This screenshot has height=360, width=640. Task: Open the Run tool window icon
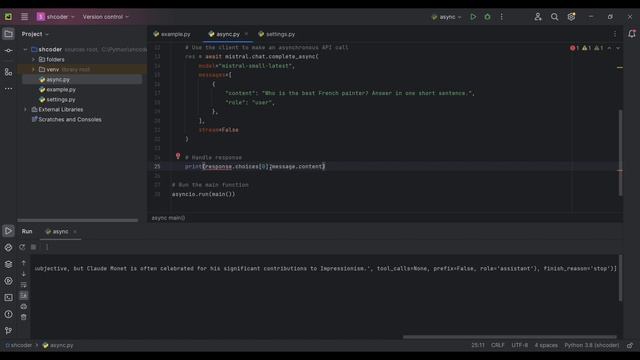coord(8,231)
